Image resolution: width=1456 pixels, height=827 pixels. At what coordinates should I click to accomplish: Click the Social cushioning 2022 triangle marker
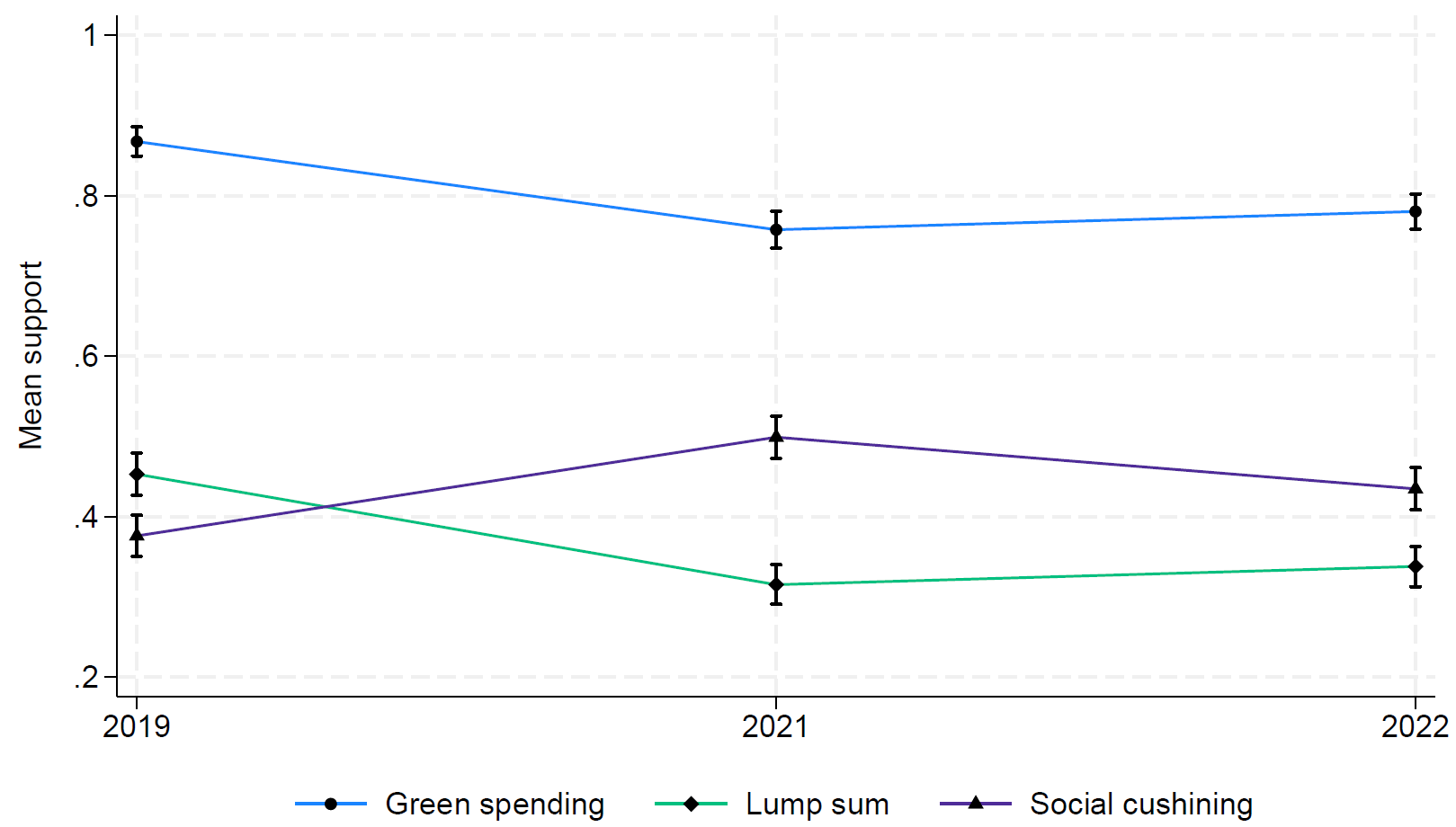click(1416, 488)
